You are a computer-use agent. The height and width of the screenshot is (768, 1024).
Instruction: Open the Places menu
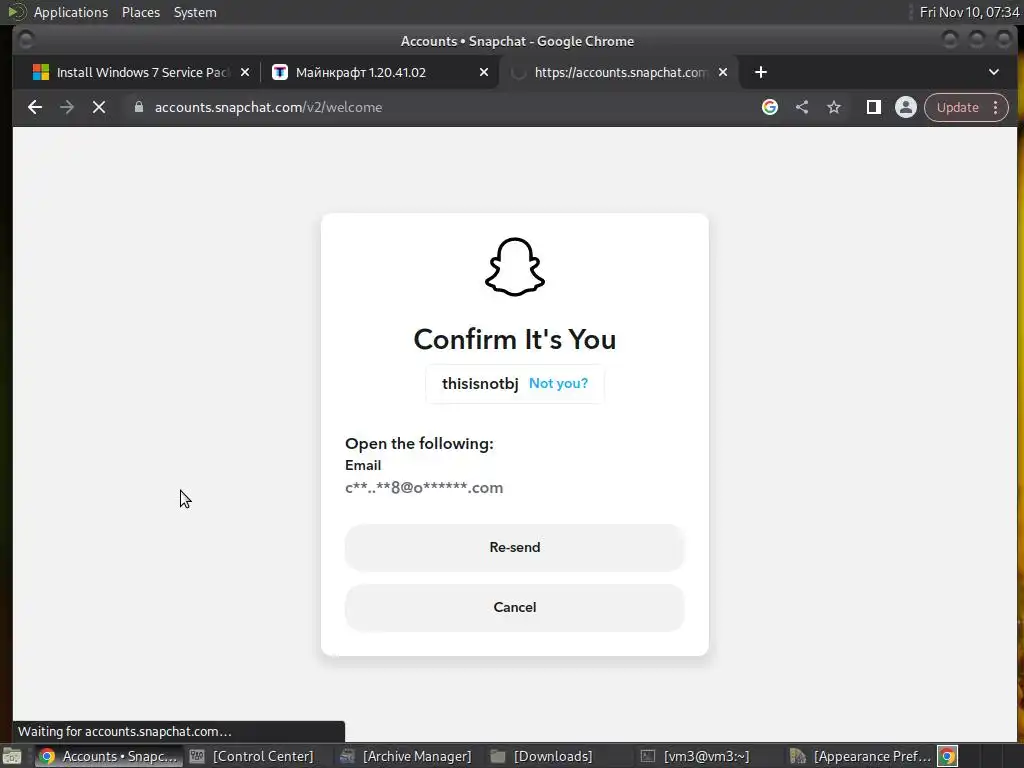pos(140,12)
